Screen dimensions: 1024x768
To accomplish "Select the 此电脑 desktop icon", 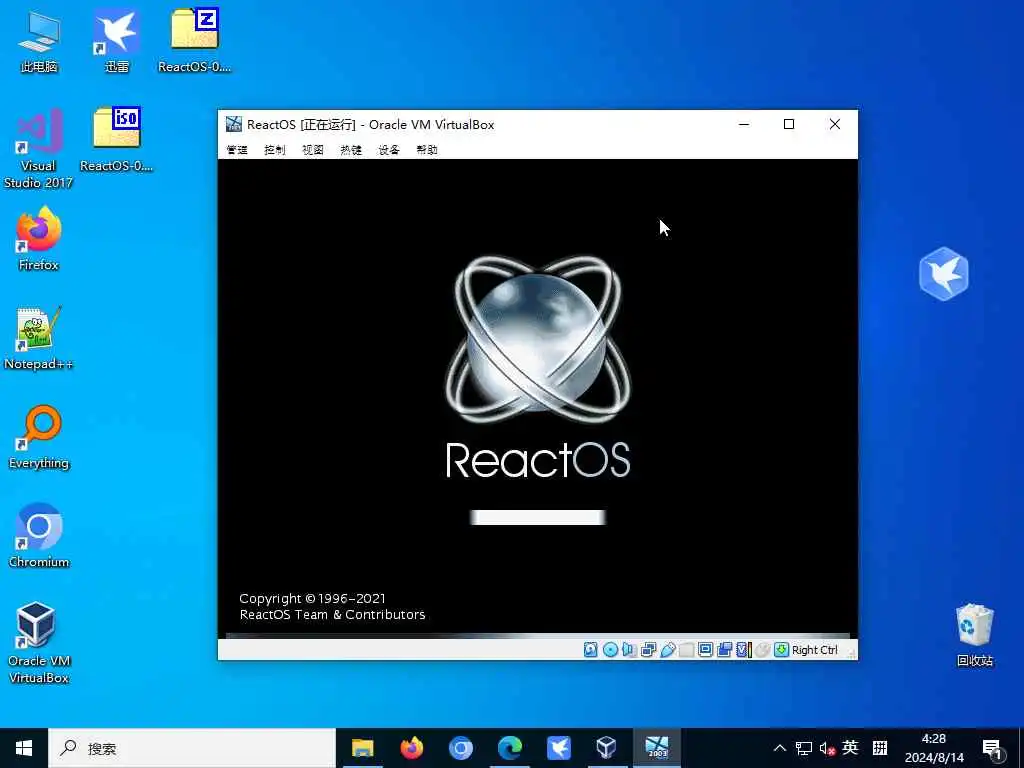I will pos(39,41).
